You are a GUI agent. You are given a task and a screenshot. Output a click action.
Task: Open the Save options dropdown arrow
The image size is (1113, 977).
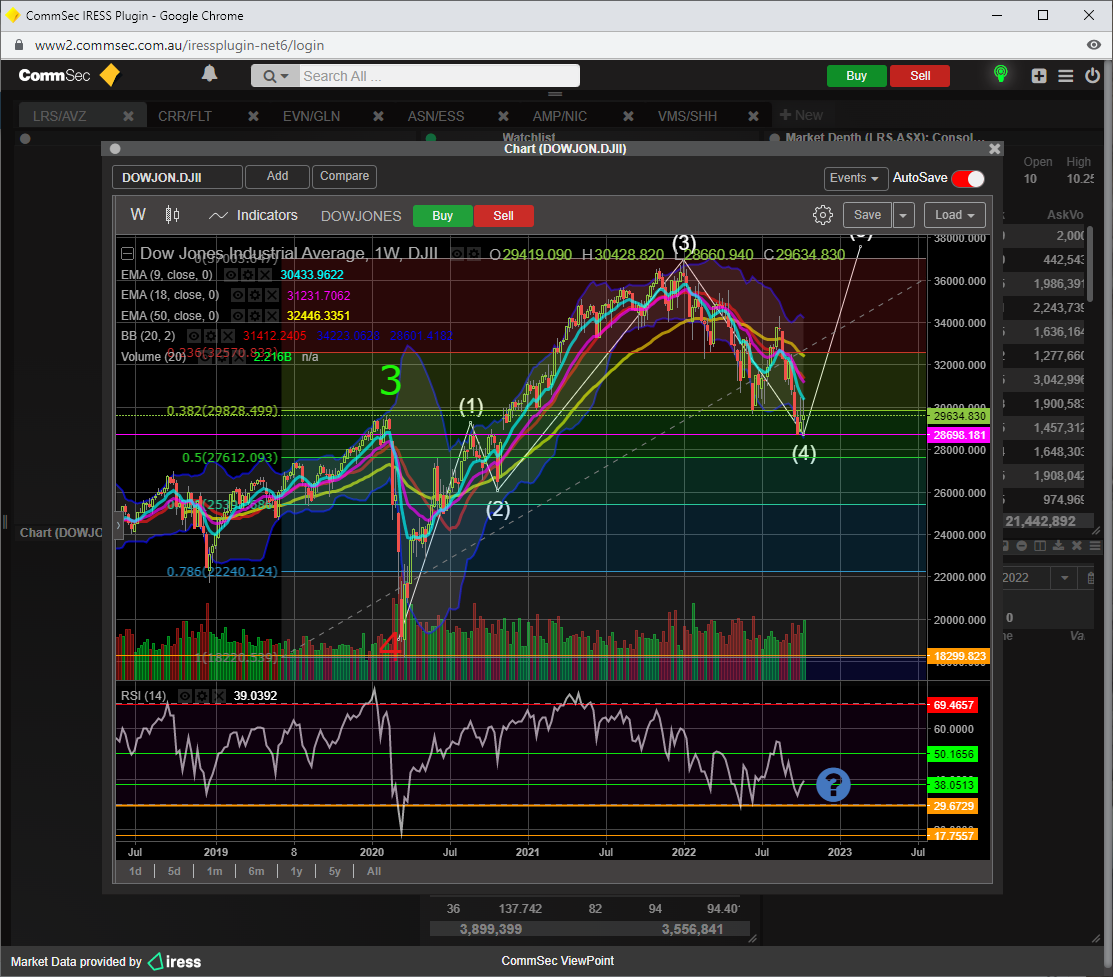pos(904,215)
